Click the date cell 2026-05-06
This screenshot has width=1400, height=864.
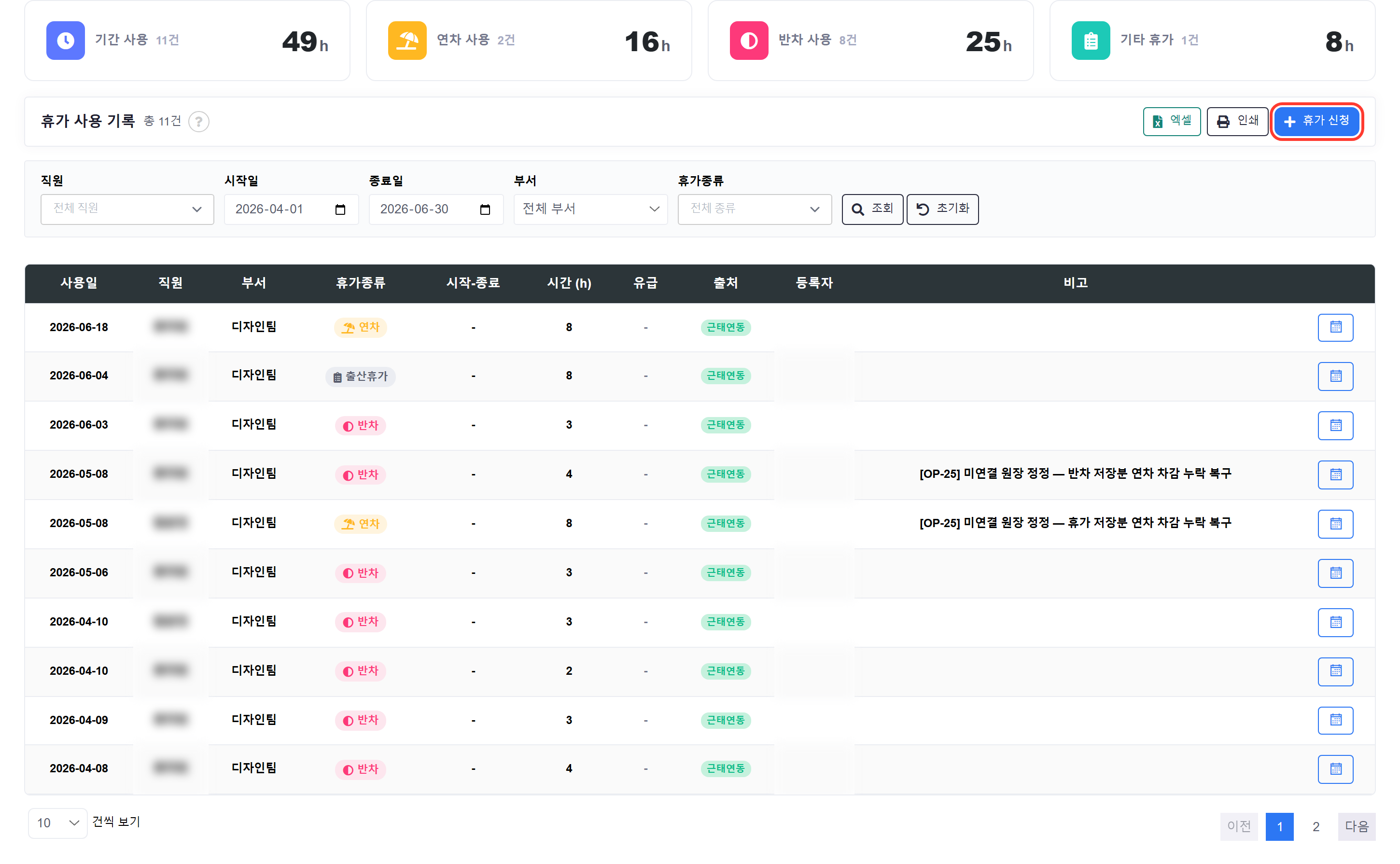click(79, 572)
